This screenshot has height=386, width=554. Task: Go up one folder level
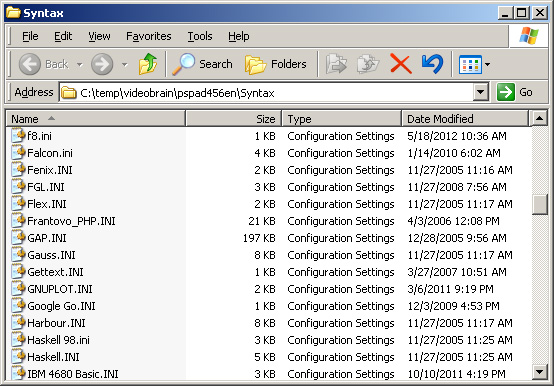tap(148, 64)
